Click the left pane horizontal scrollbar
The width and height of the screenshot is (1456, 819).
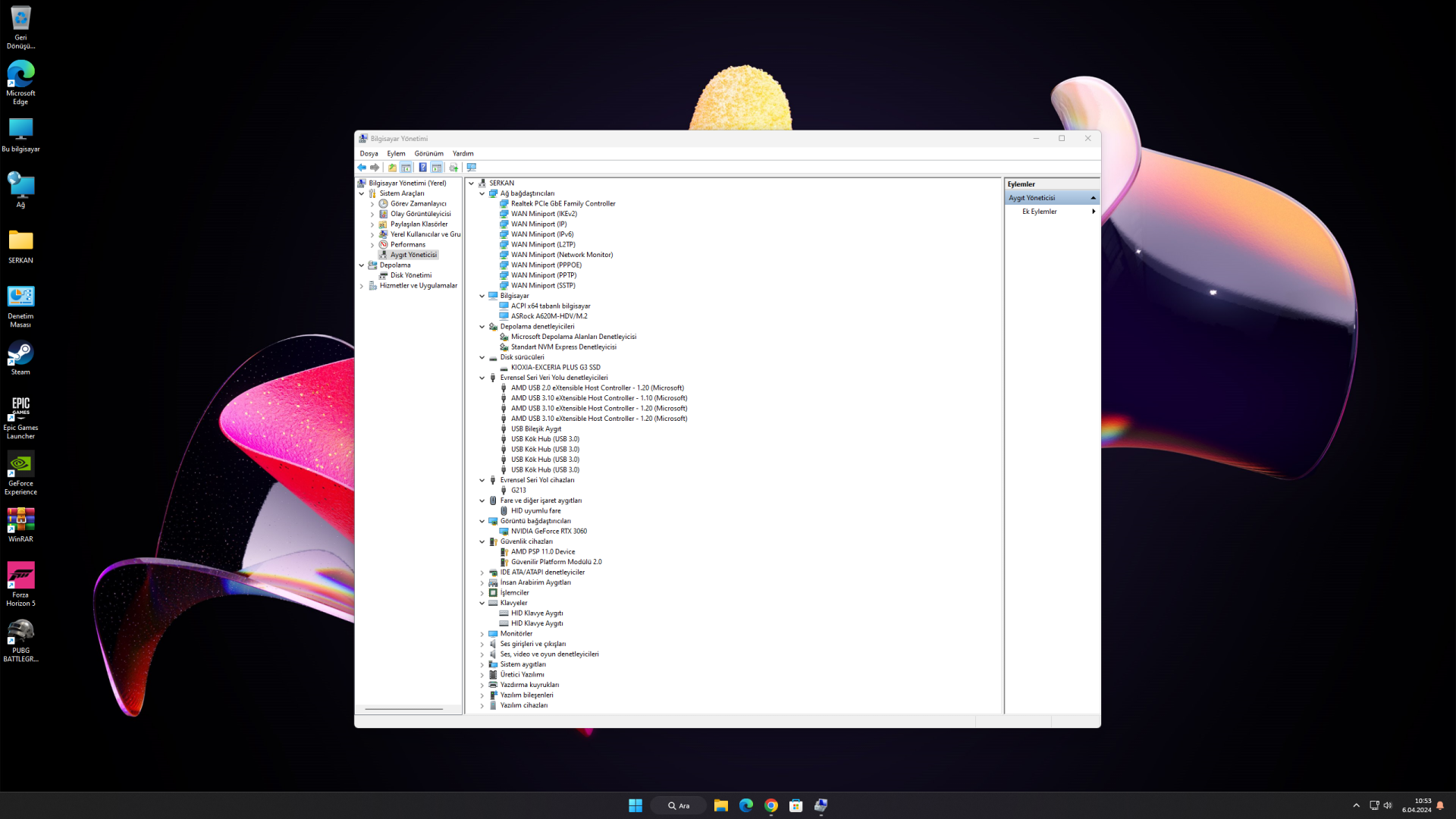pos(403,709)
